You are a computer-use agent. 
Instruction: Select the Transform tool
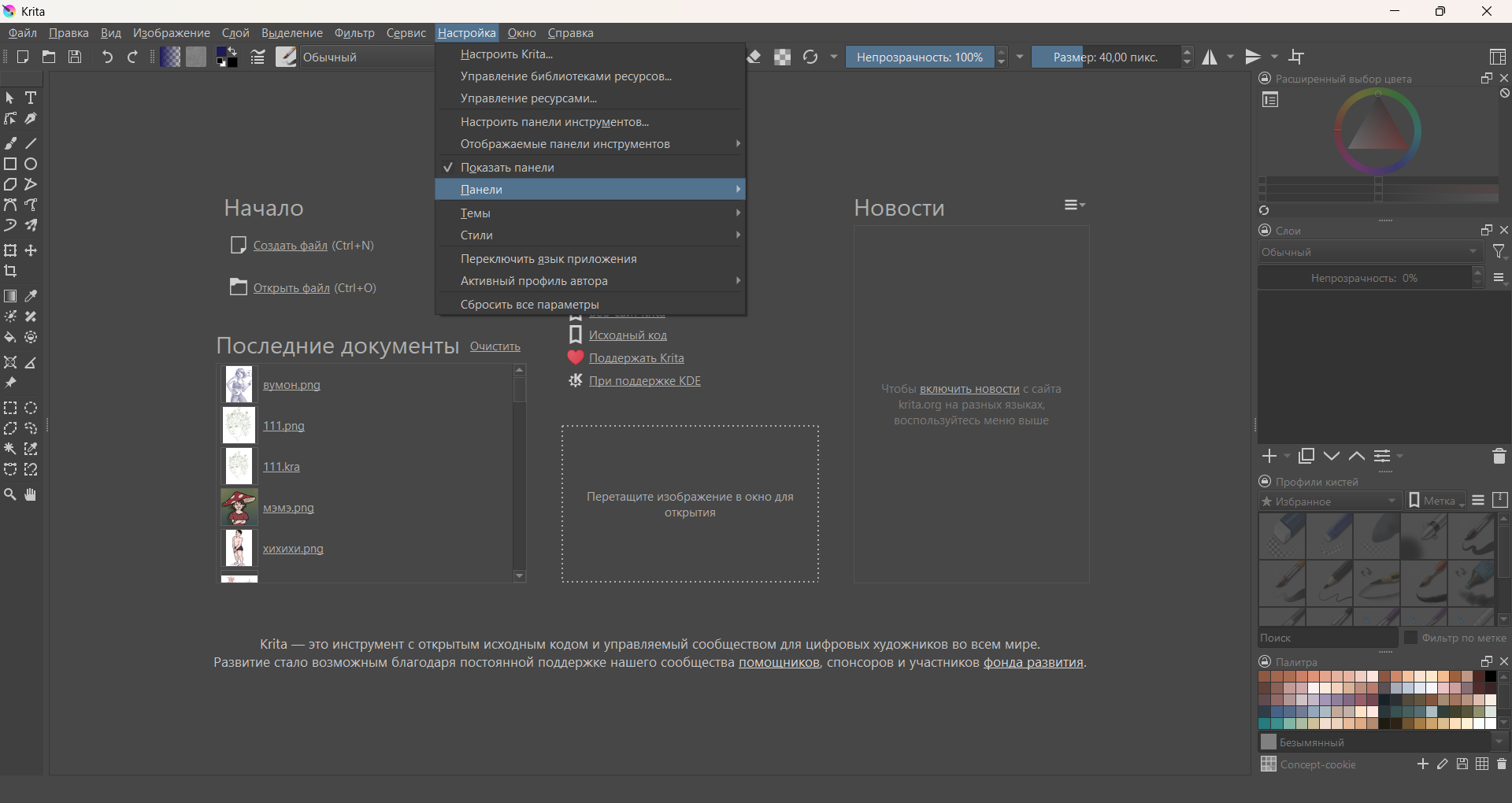pyautogui.click(x=10, y=250)
